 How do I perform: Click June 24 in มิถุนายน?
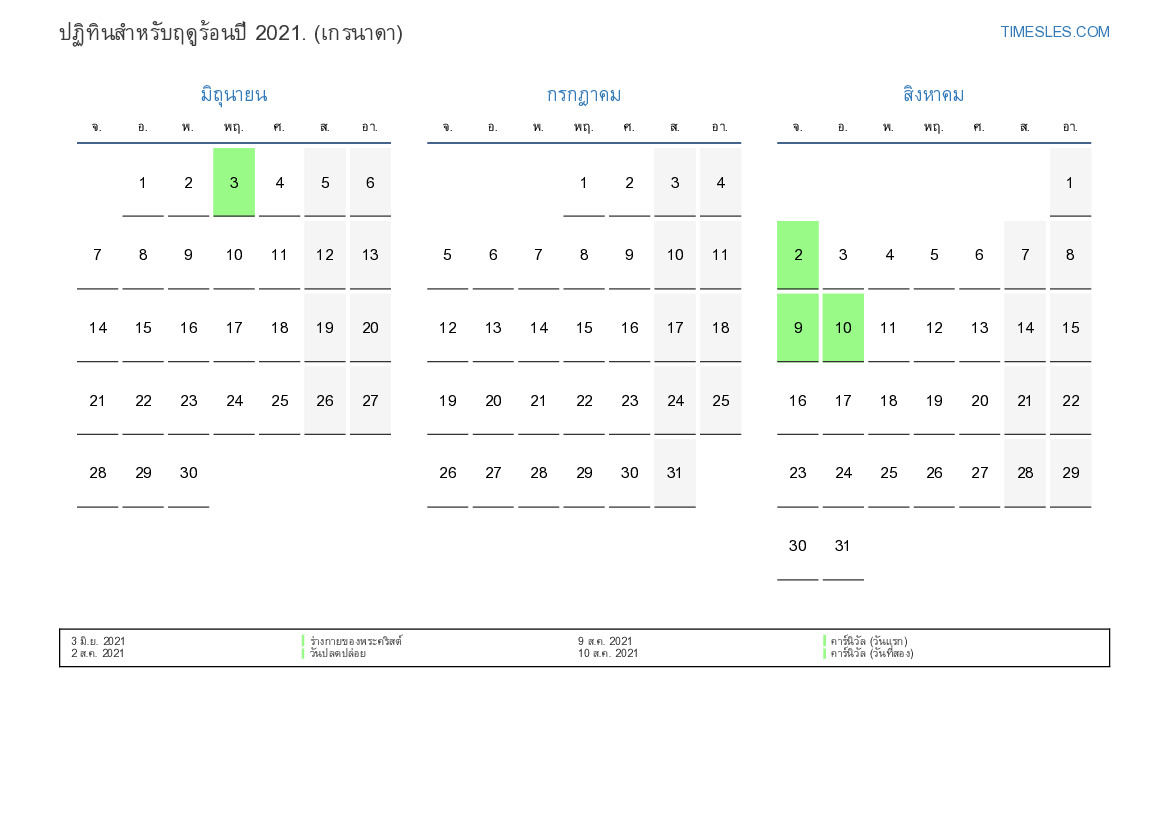pyautogui.click(x=234, y=401)
